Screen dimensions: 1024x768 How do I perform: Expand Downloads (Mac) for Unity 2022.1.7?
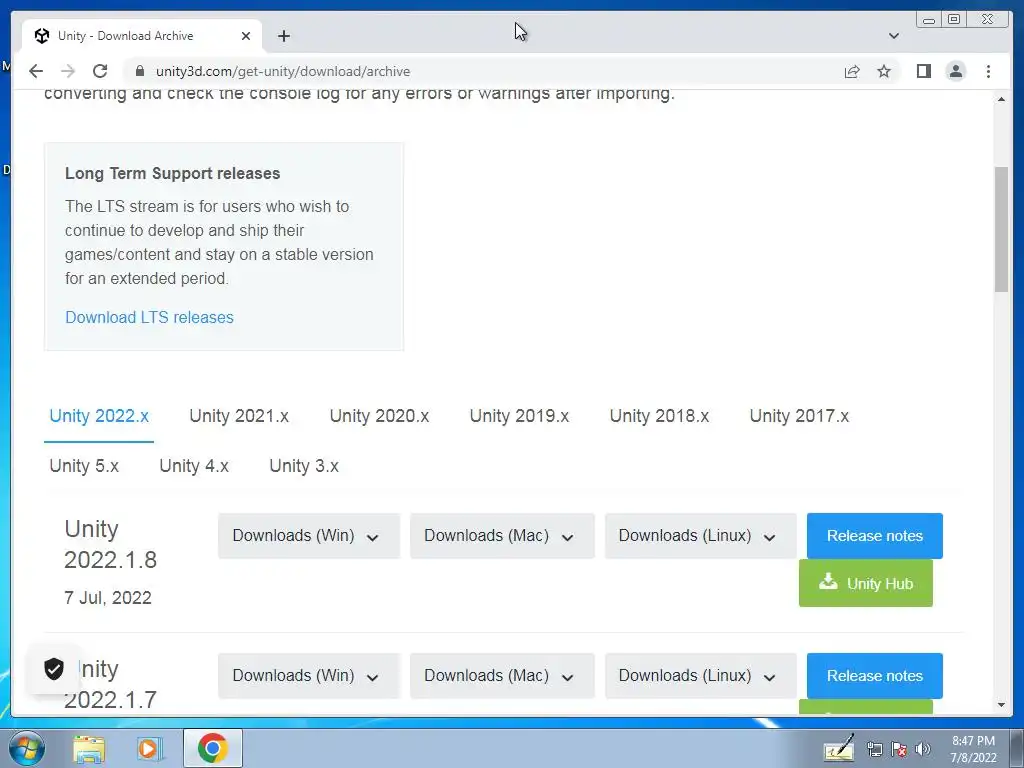pyautogui.click(x=502, y=676)
